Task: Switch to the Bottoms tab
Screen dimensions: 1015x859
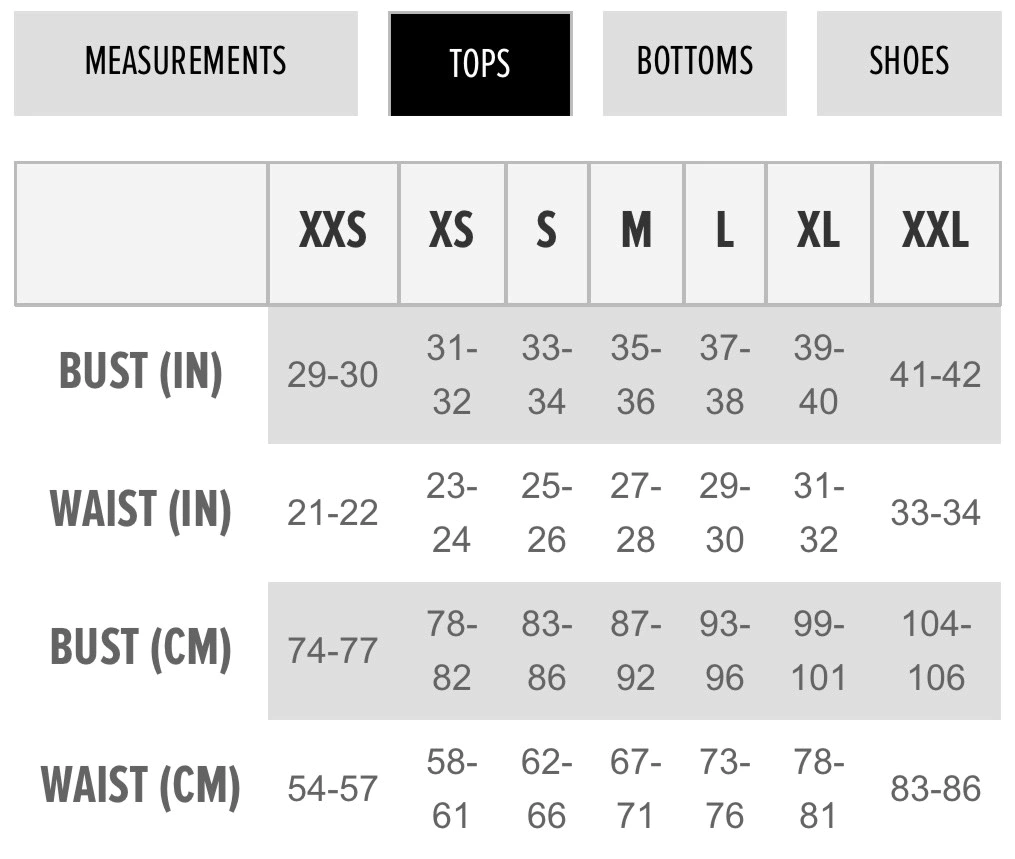Action: point(695,63)
